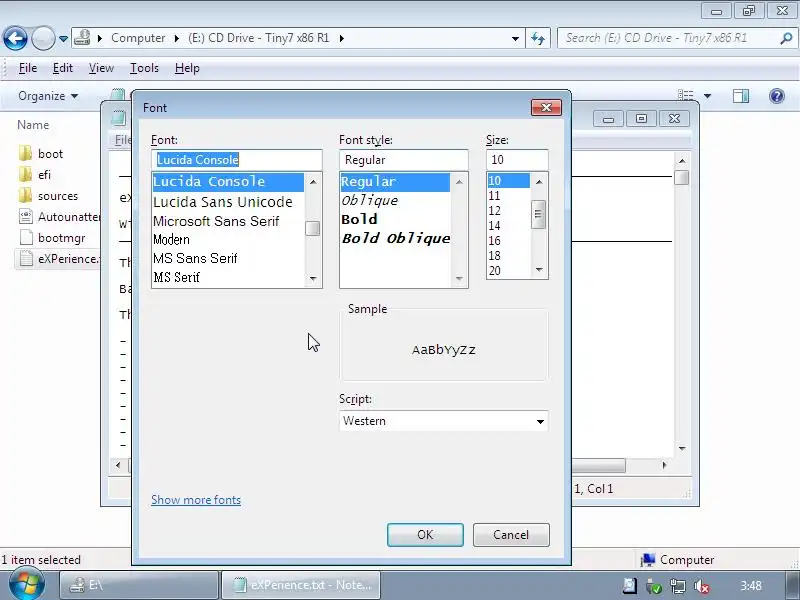Select the efi folder
800x600 pixels.
click(35, 174)
